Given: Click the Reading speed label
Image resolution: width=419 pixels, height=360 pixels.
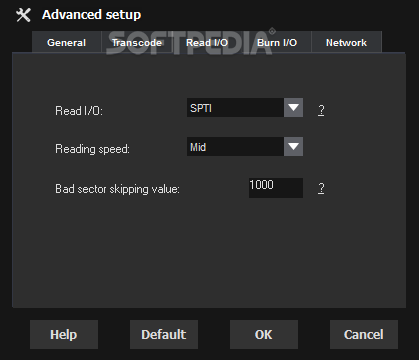Looking at the screenshot, I should [x=92, y=149].
